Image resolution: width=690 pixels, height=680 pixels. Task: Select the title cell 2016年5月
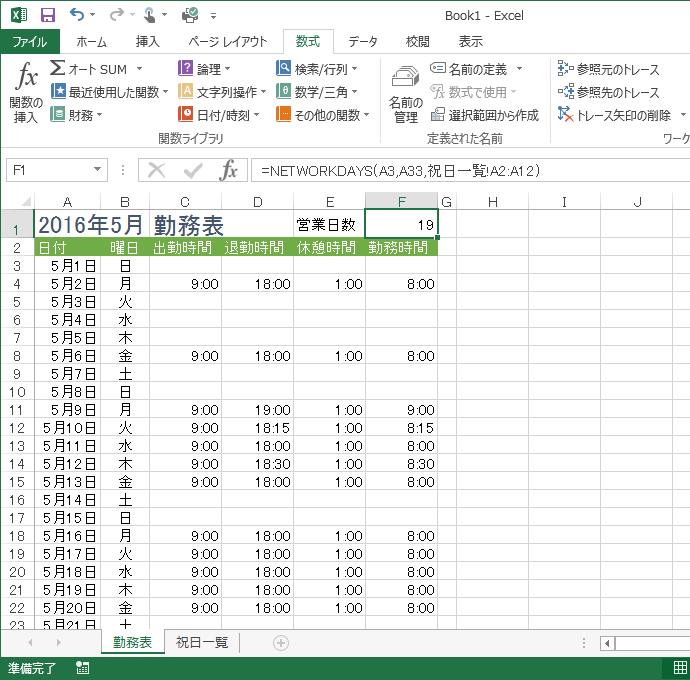91,224
